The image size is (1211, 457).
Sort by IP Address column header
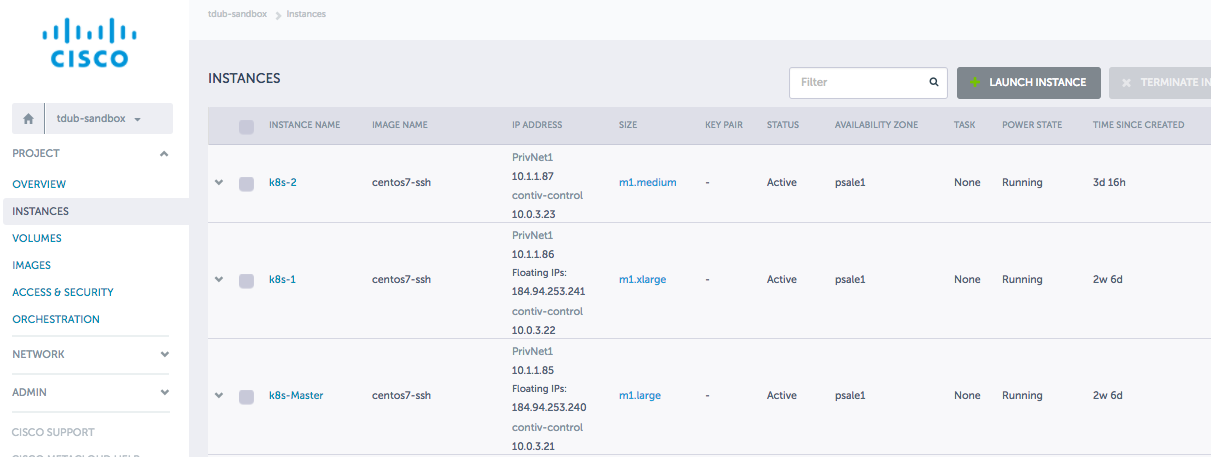(537, 125)
